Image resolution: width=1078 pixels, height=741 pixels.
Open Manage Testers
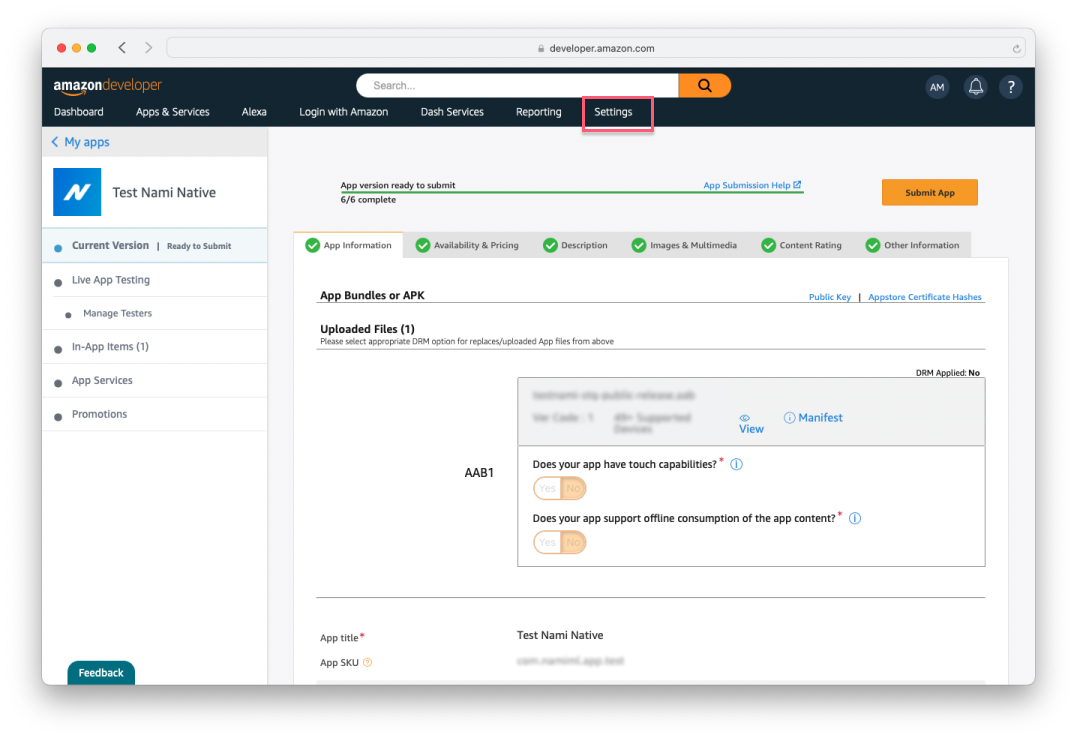click(118, 313)
